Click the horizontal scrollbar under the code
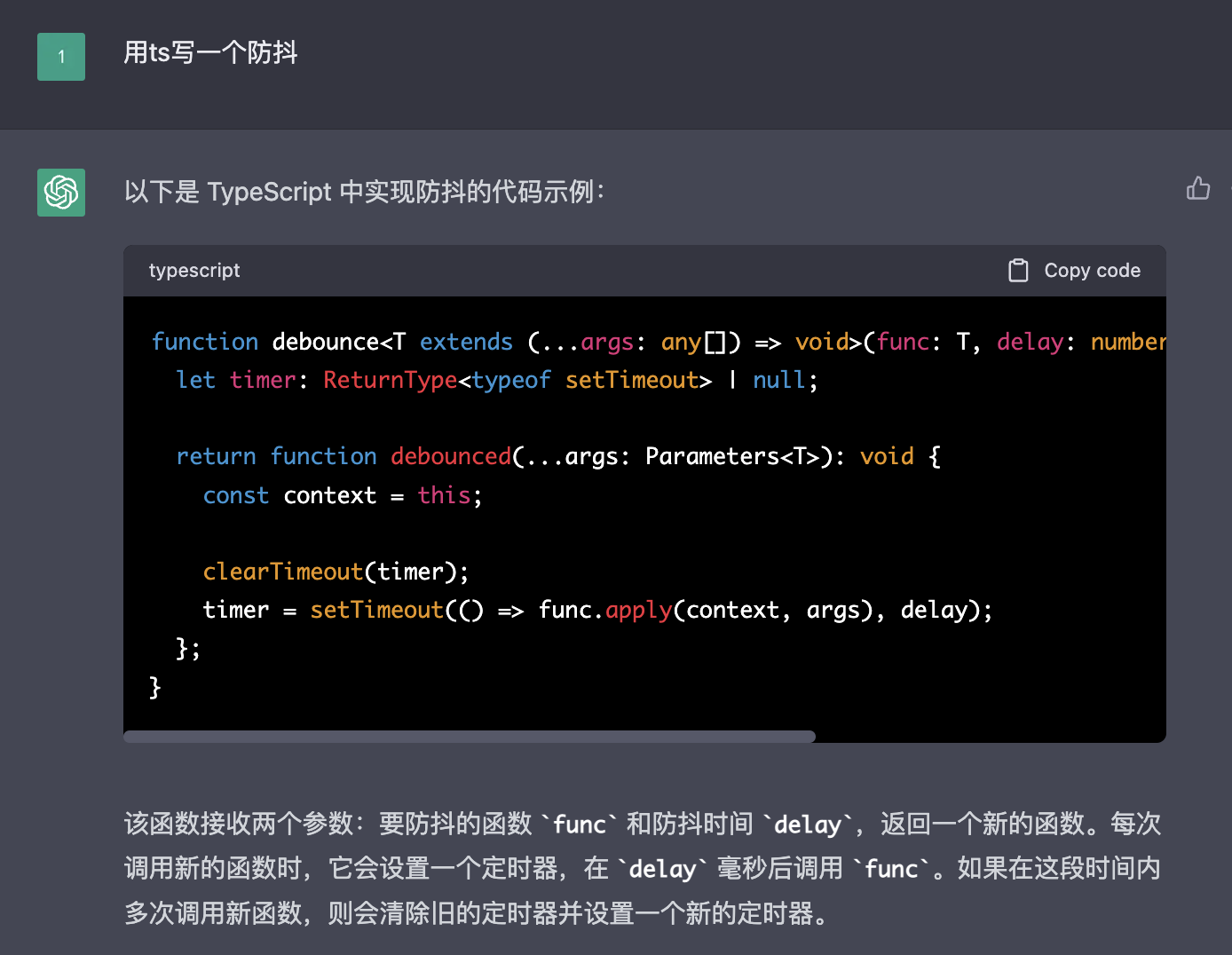1232x955 pixels. pos(469,736)
